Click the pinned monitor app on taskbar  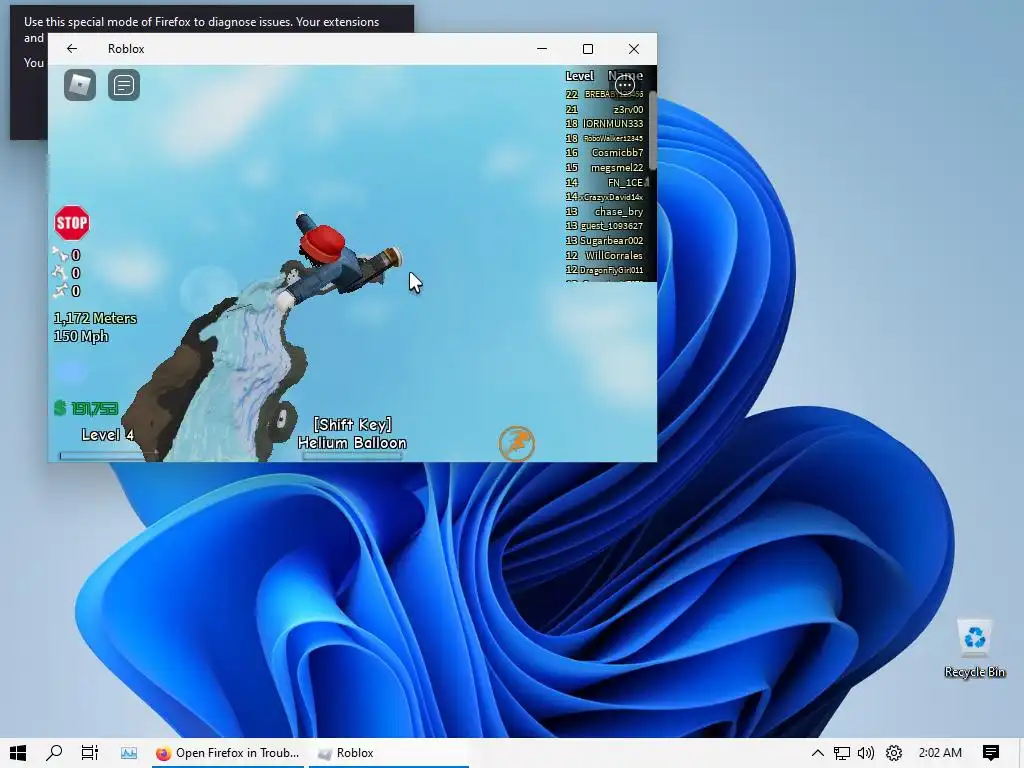pos(129,753)
